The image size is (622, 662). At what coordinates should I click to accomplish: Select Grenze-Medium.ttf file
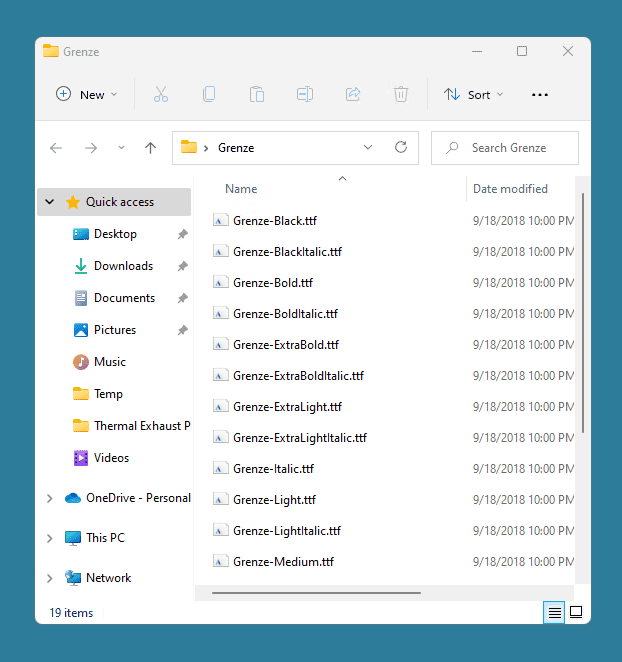(x=283, y=562)
